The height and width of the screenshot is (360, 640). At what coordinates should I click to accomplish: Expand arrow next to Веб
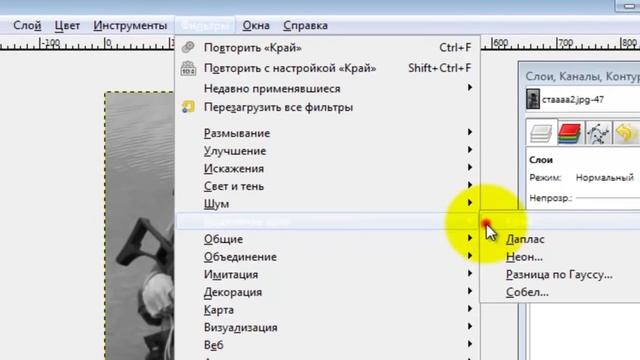pos(470,344)
